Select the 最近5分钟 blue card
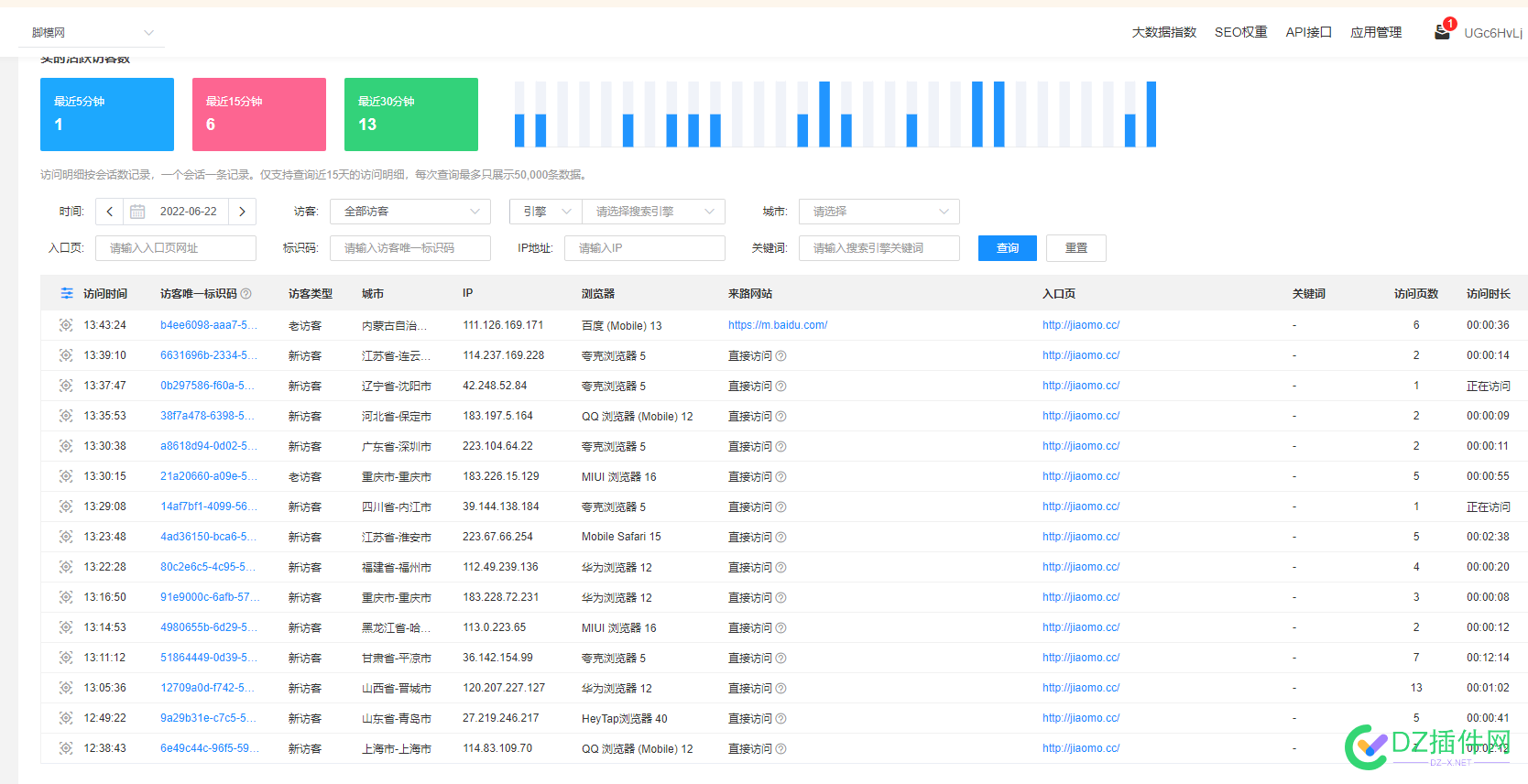Viewport: 1528px width, 784px height. [107, 114]
